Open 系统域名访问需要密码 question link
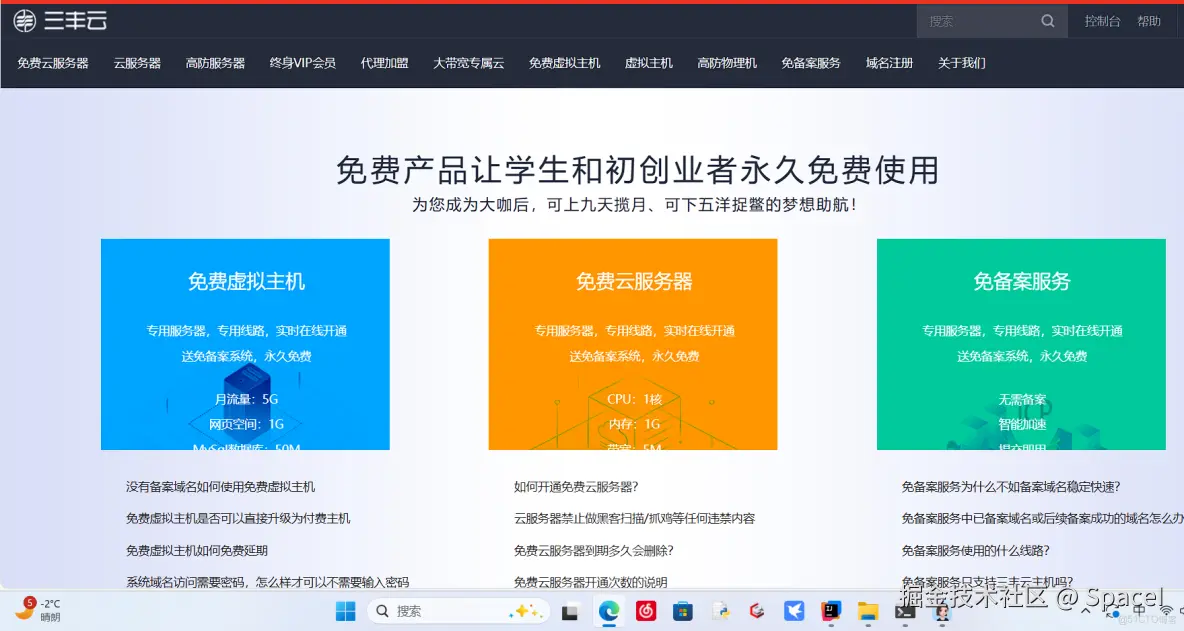This screenshot has height=631, width=1184. 267,582
